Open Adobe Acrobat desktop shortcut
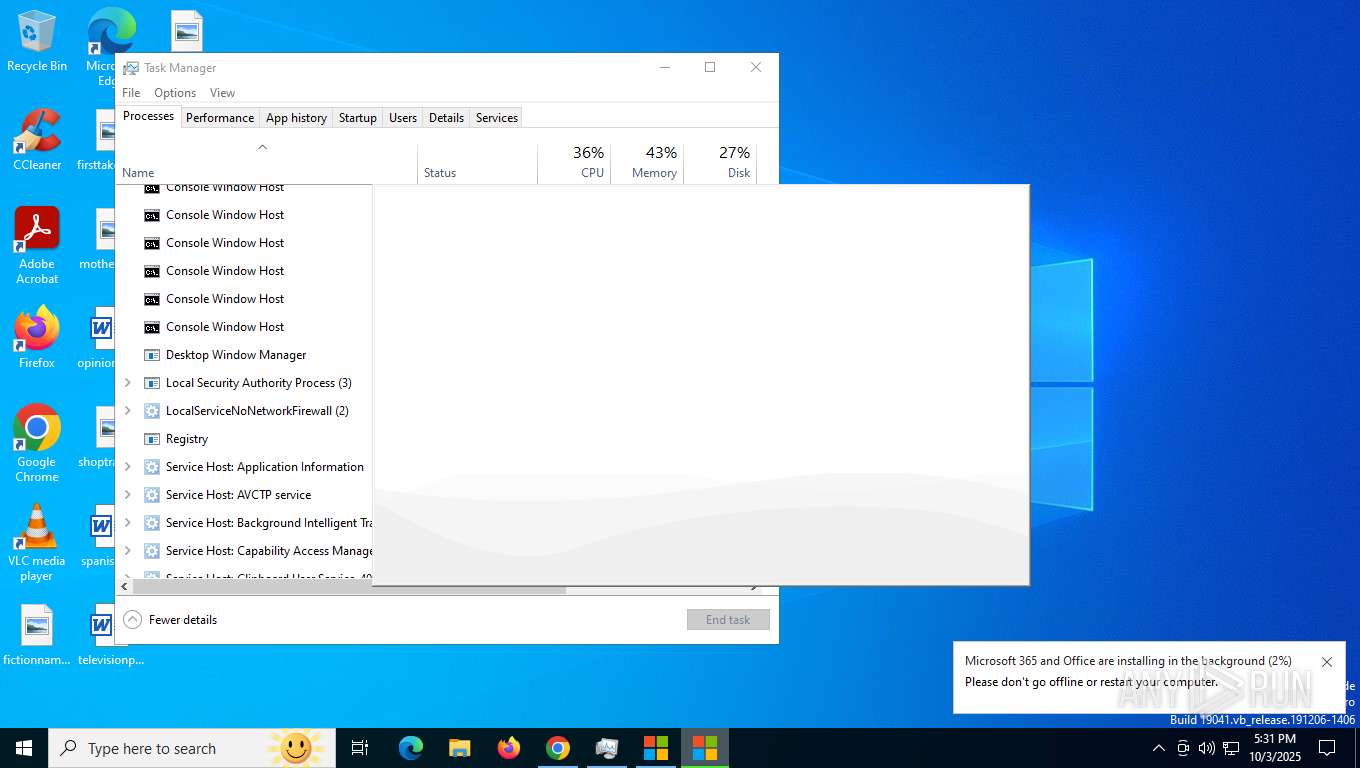 click(37, 245)
